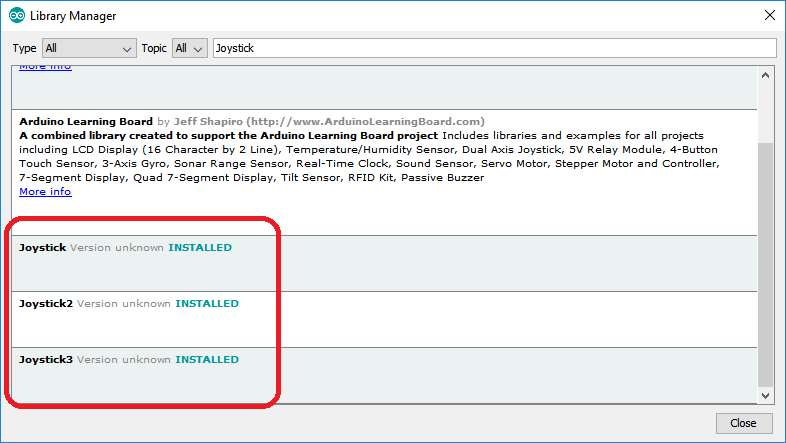The width and height of the screenshot is (786, 443).
Task: Click the Joystick search field
Action: coord(494,48)
